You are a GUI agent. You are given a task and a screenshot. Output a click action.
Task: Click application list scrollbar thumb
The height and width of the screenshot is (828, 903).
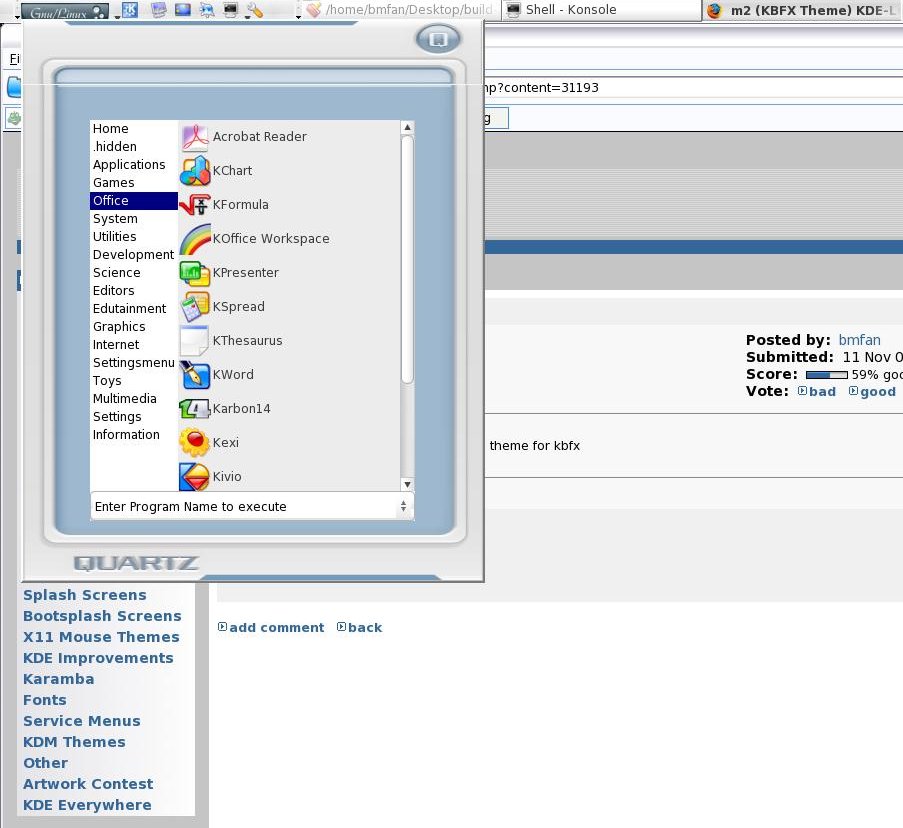[x=407, y=259]
